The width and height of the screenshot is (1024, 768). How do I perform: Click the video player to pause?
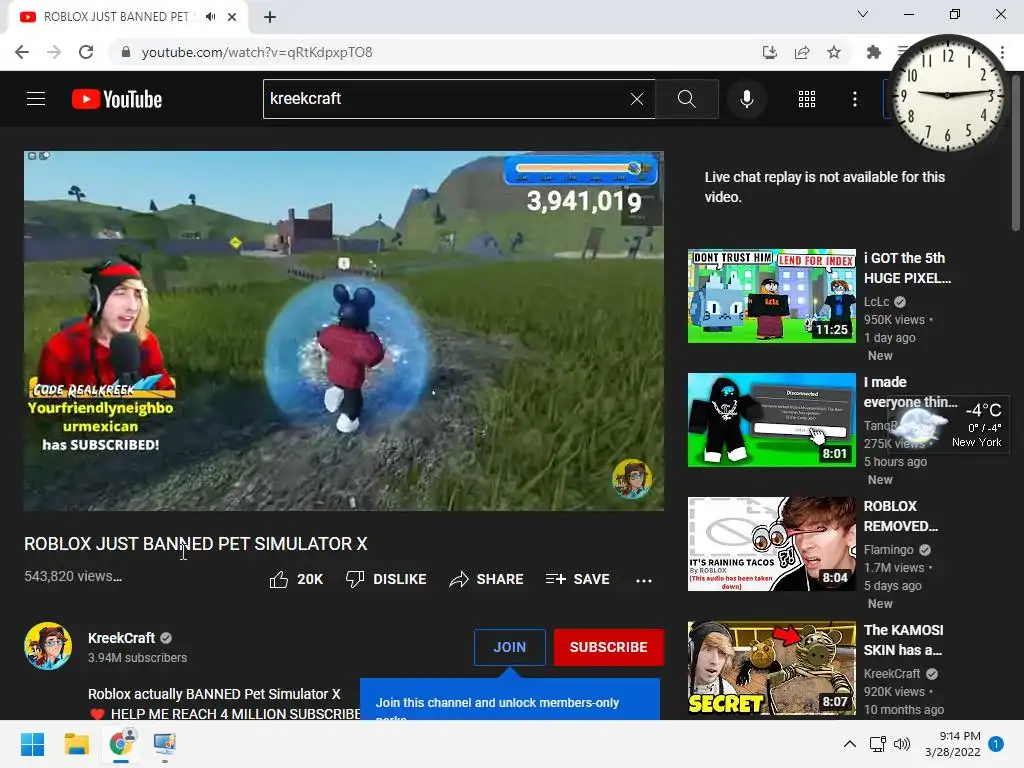coord(344,330)
